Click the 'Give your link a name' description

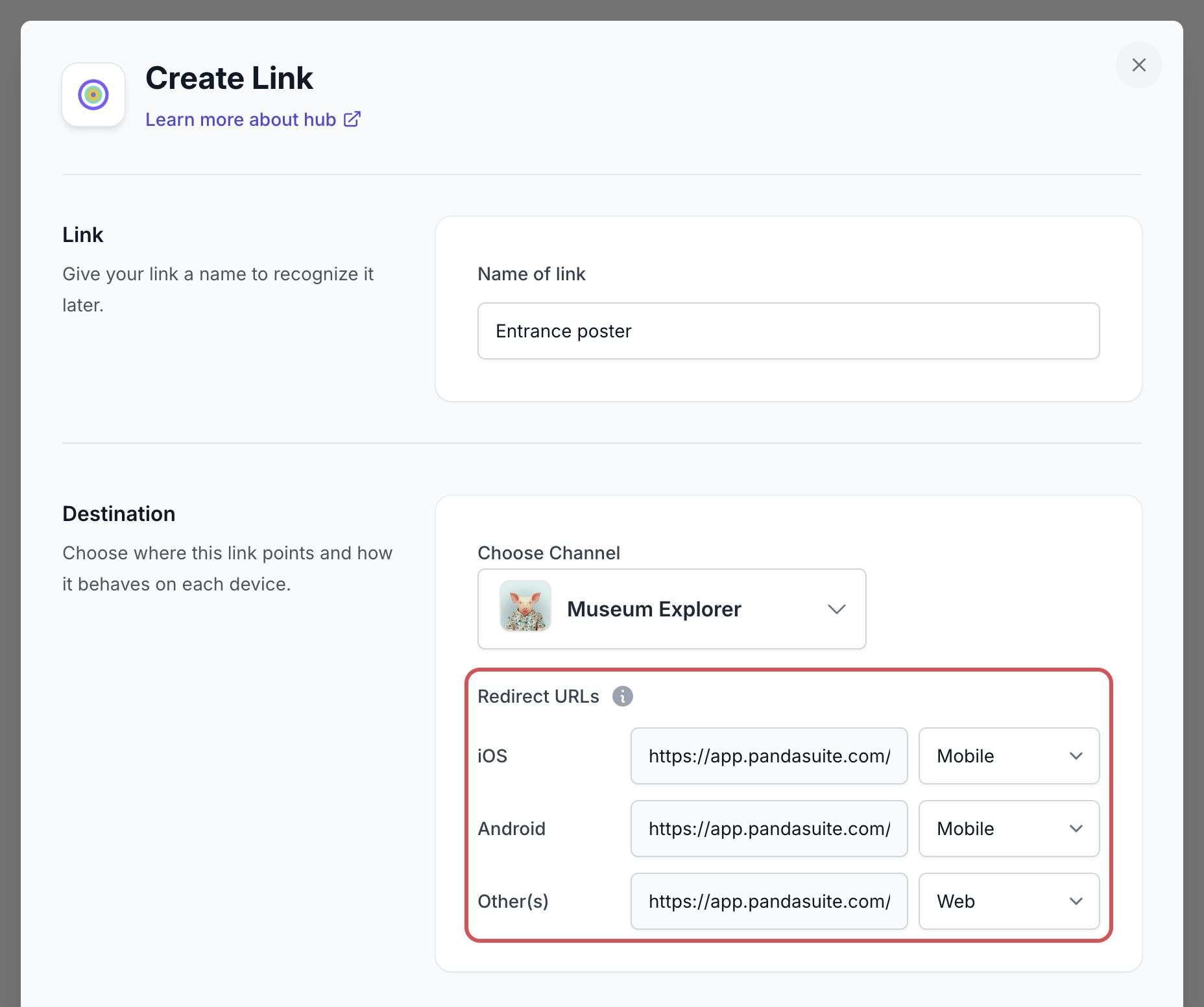click(x=218, y=289)
